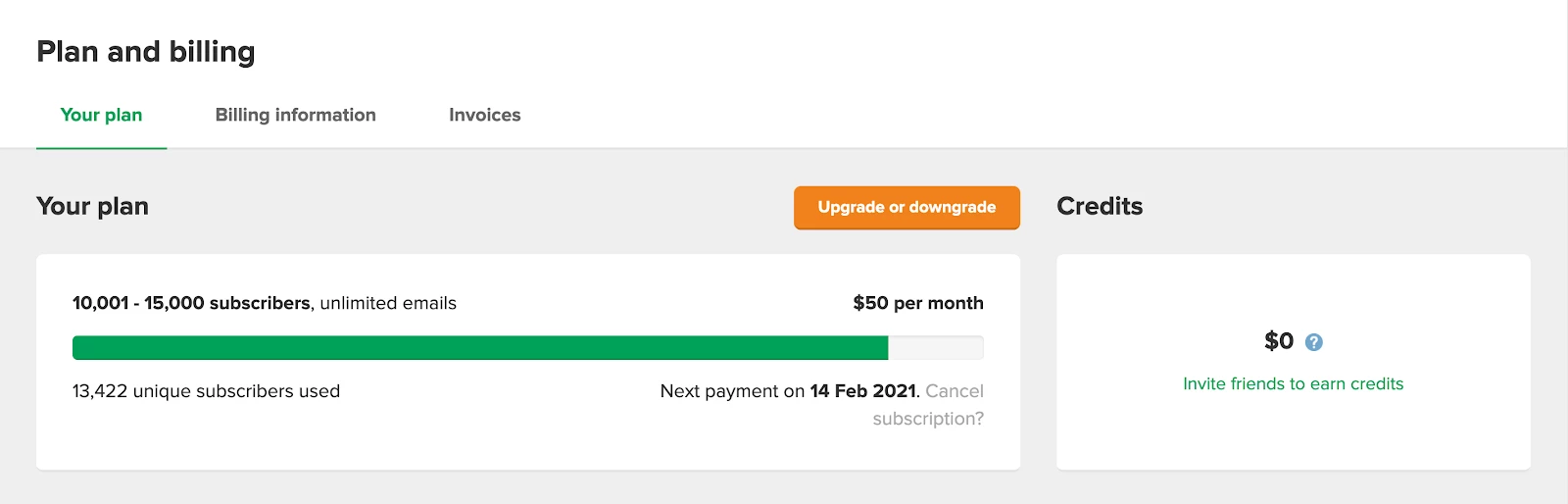The height and width of the screenshot is (504, 1568).
Task: Select the Your plan tab
Action: point(101,115)
